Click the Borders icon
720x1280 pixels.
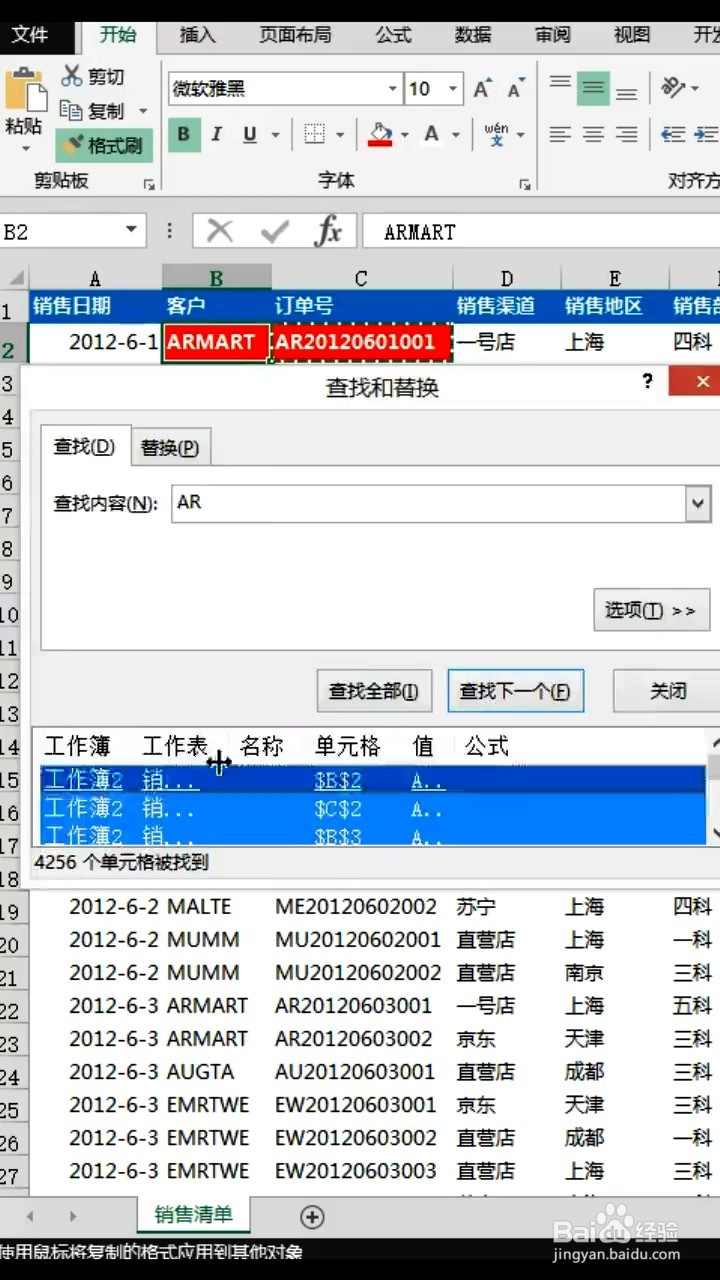(x=314, y=134)
